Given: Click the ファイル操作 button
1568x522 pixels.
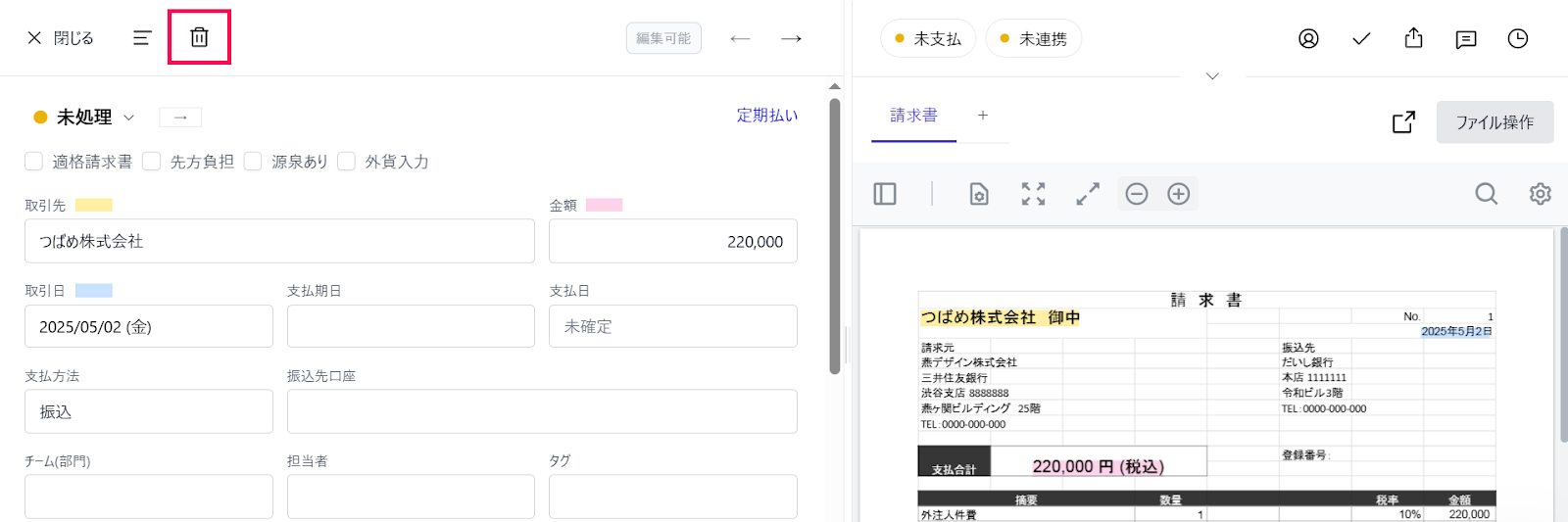Looking at the screenshot, I should (1494, 122).
